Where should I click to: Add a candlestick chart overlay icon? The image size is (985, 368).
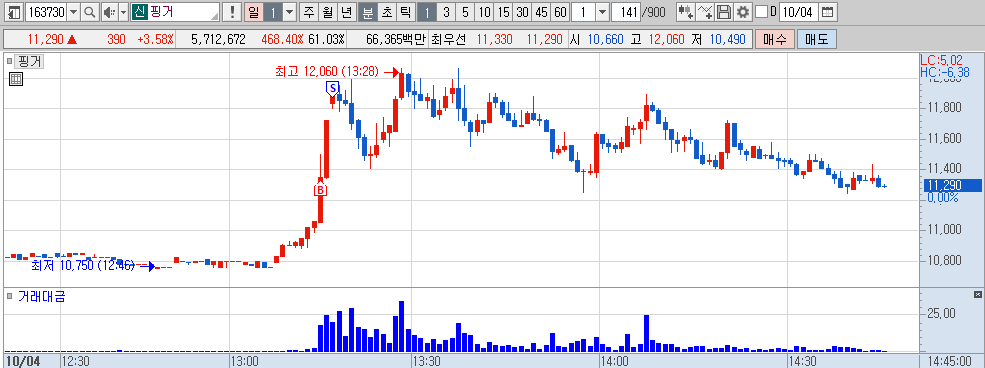[x=685, y=12]
